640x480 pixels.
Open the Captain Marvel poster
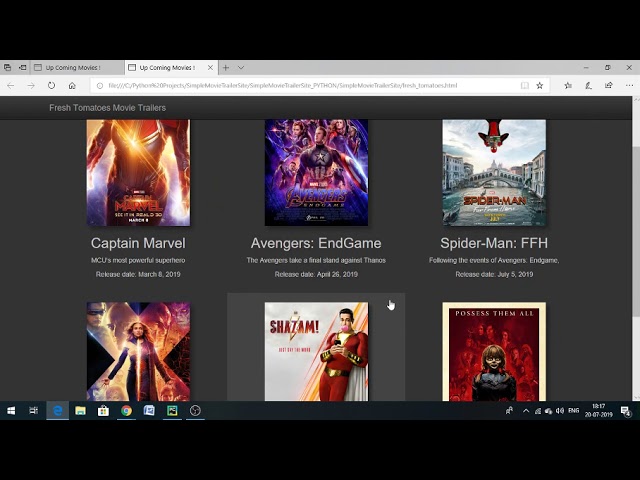(138, 173)
